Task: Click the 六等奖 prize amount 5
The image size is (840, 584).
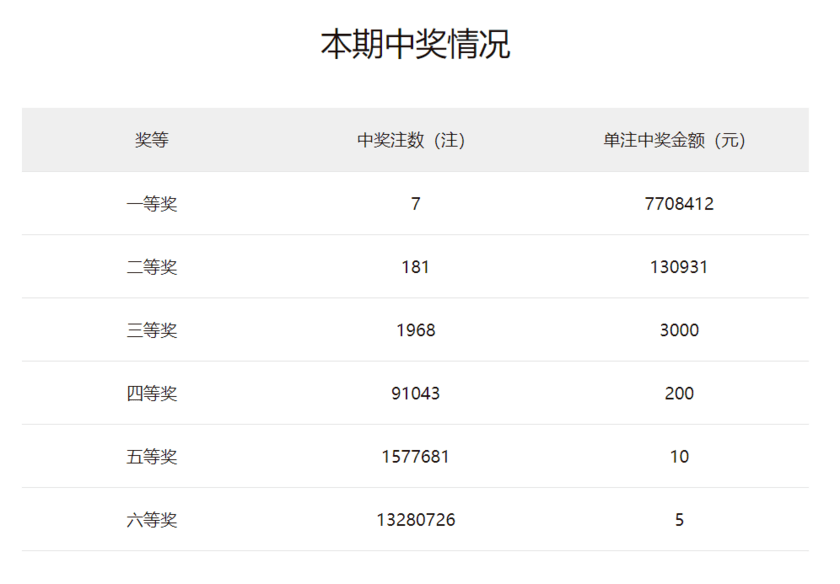Action: click(x=679, y=520)
